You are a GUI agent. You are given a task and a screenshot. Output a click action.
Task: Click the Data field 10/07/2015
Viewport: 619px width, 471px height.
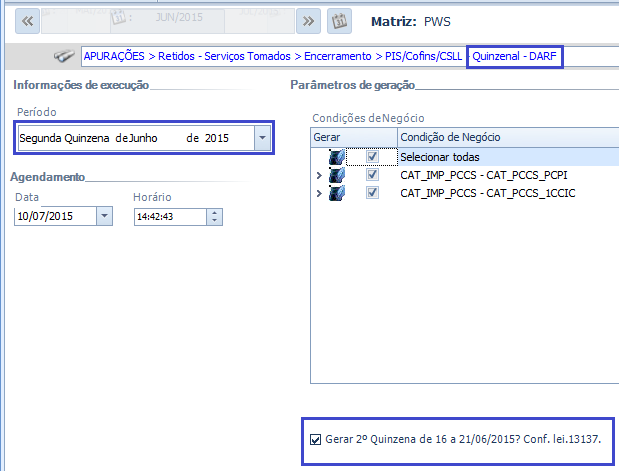[x=55, y=216]
